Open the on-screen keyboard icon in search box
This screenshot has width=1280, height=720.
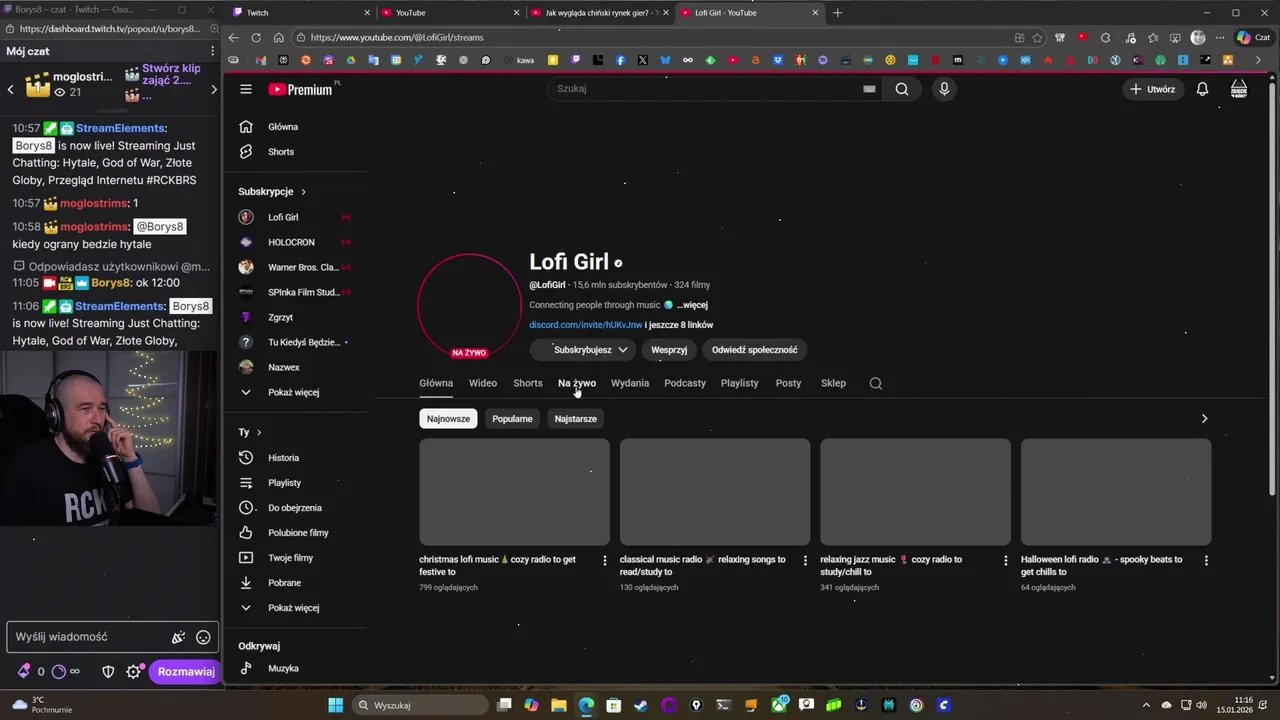tap(869, 89)
